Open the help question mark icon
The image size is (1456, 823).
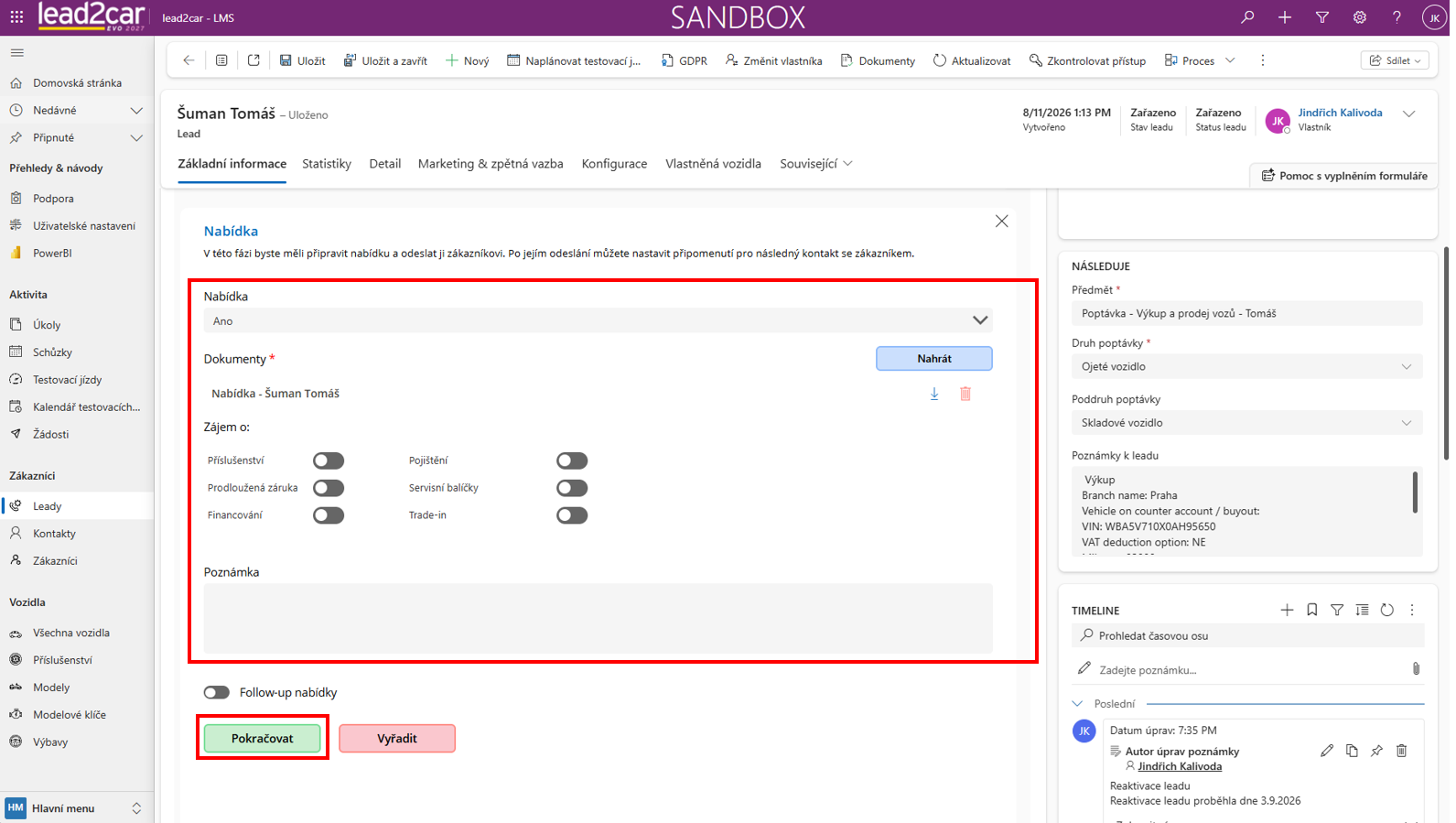tap(1397, 17)
